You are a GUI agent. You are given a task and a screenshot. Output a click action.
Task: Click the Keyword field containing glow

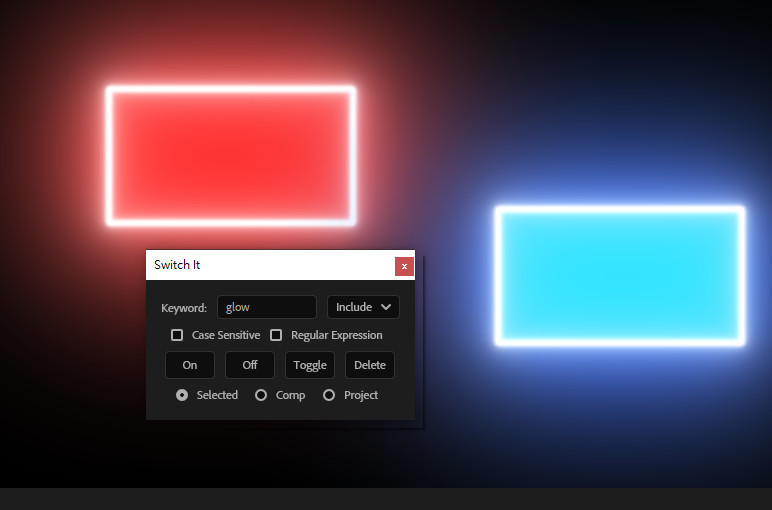tap(267, 307)
